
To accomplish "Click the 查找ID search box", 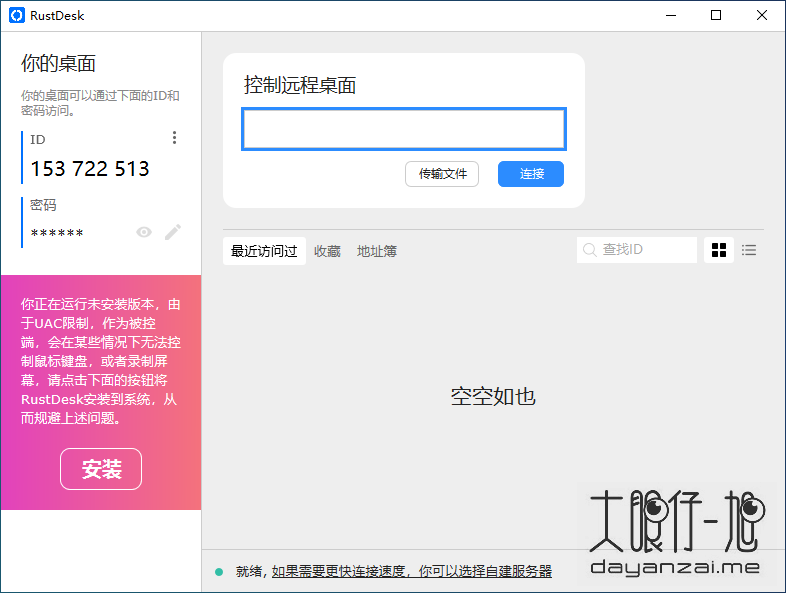I will coord(637,250).
